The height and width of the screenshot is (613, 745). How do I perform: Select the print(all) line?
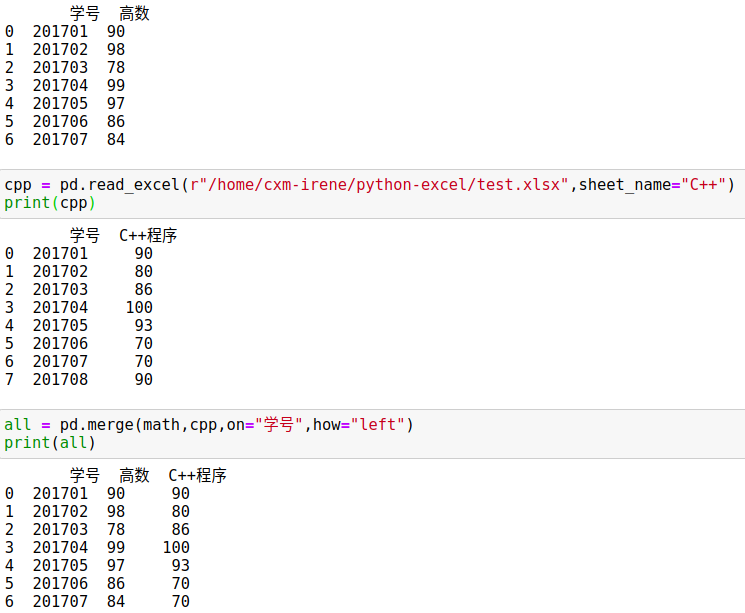(x=50, y=443)
